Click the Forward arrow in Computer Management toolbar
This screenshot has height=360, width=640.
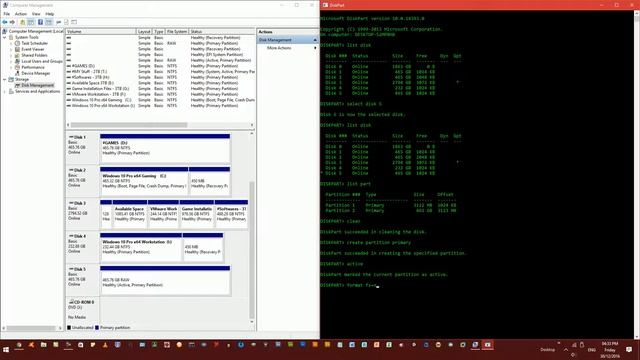[12, 22]
